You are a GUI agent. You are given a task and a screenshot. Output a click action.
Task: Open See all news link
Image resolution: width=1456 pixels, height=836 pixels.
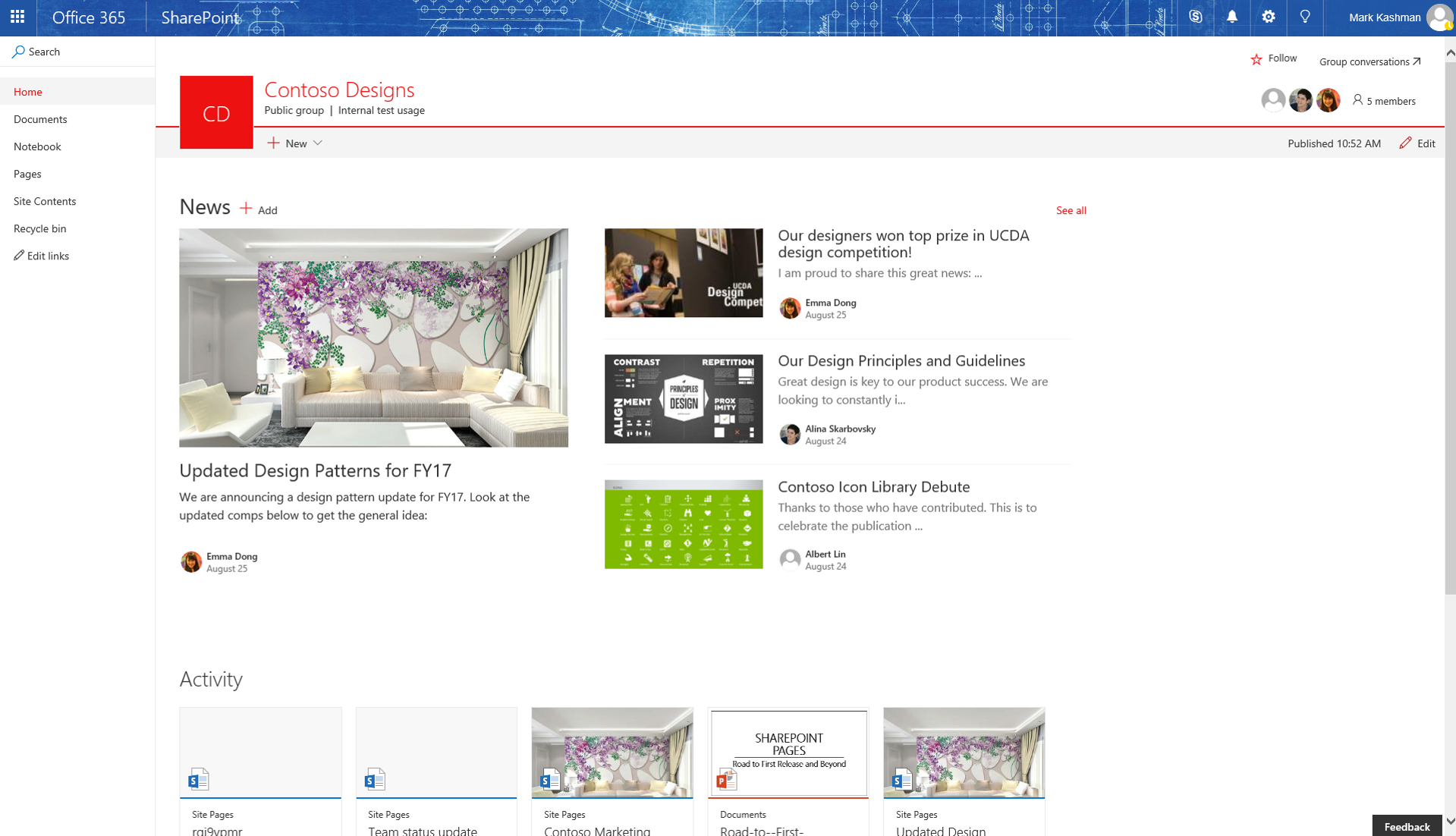tap(1071, 210)
